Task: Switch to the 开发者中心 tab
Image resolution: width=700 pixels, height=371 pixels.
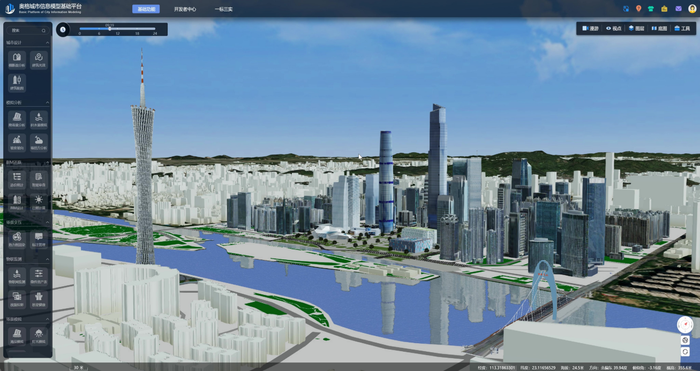Action: [x=185, y=9]
